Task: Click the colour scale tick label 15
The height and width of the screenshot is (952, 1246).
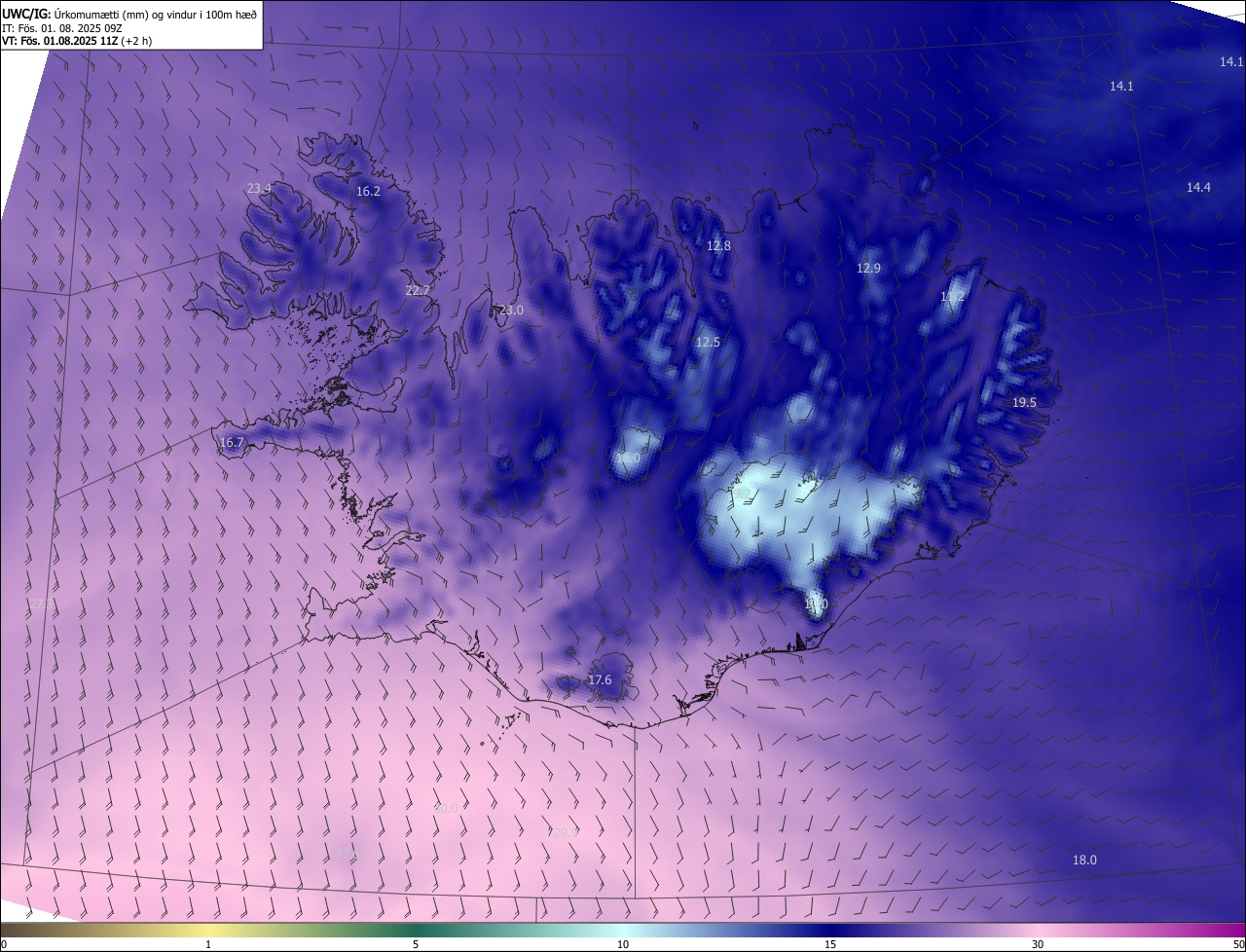Action: tap(830, 945)
